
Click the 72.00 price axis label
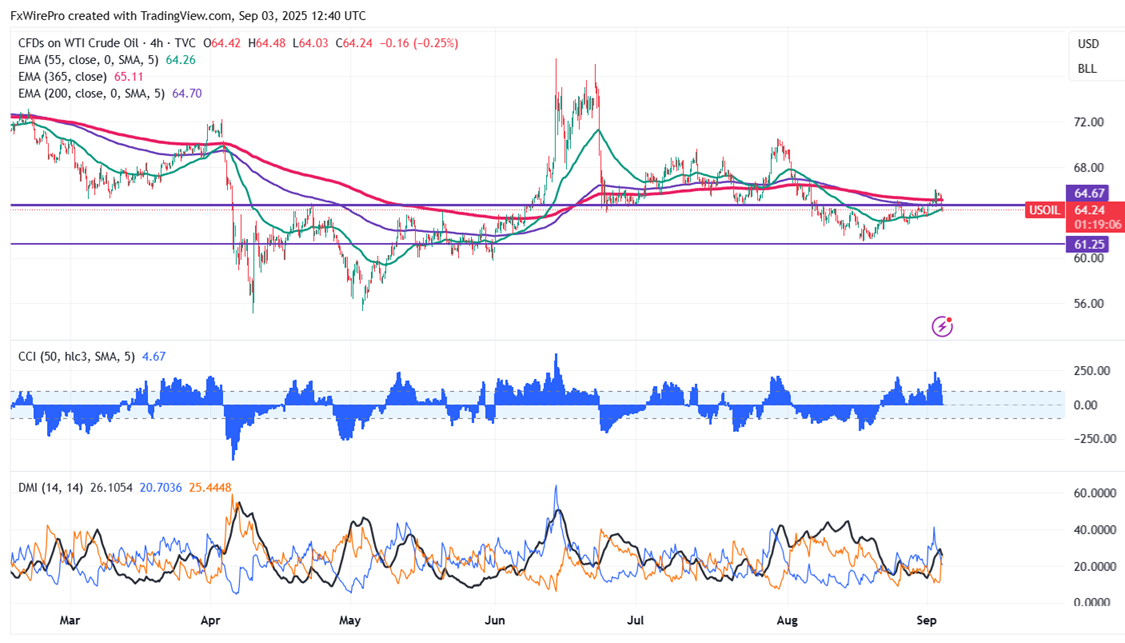1088,123
